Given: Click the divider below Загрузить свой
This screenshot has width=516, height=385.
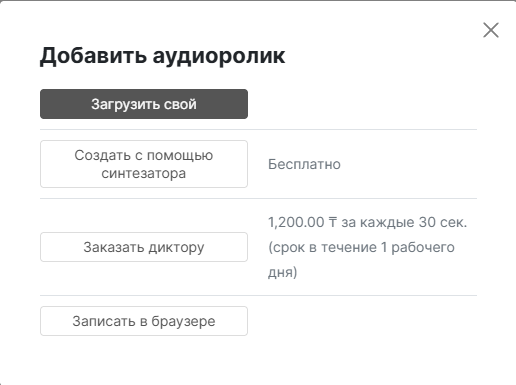Looking at the screenshot, I should (258, 129).
